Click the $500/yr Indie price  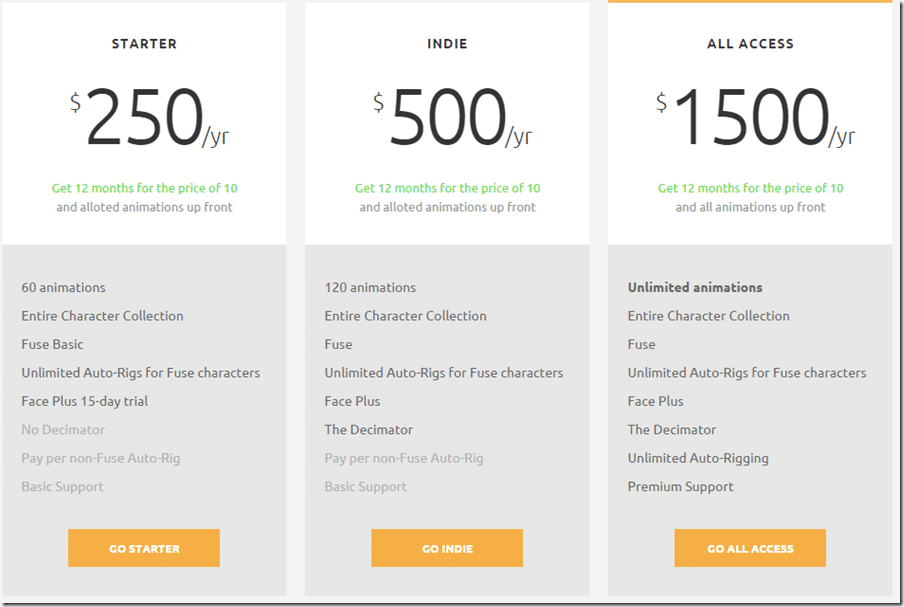[x=452, y=117]
